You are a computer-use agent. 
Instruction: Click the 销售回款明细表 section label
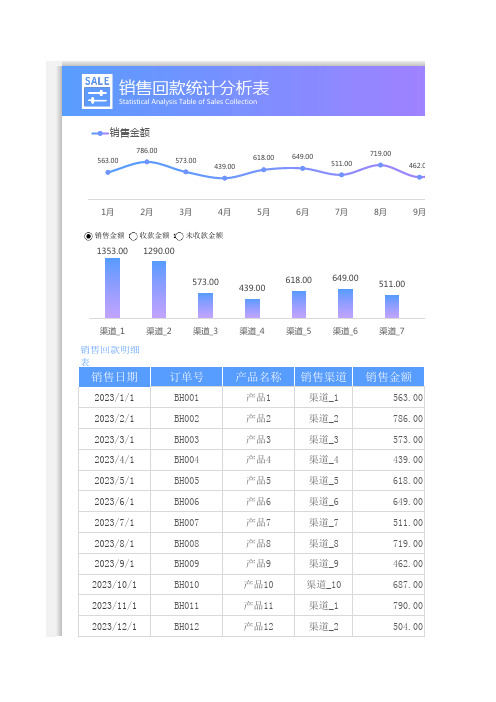point(110,355)
